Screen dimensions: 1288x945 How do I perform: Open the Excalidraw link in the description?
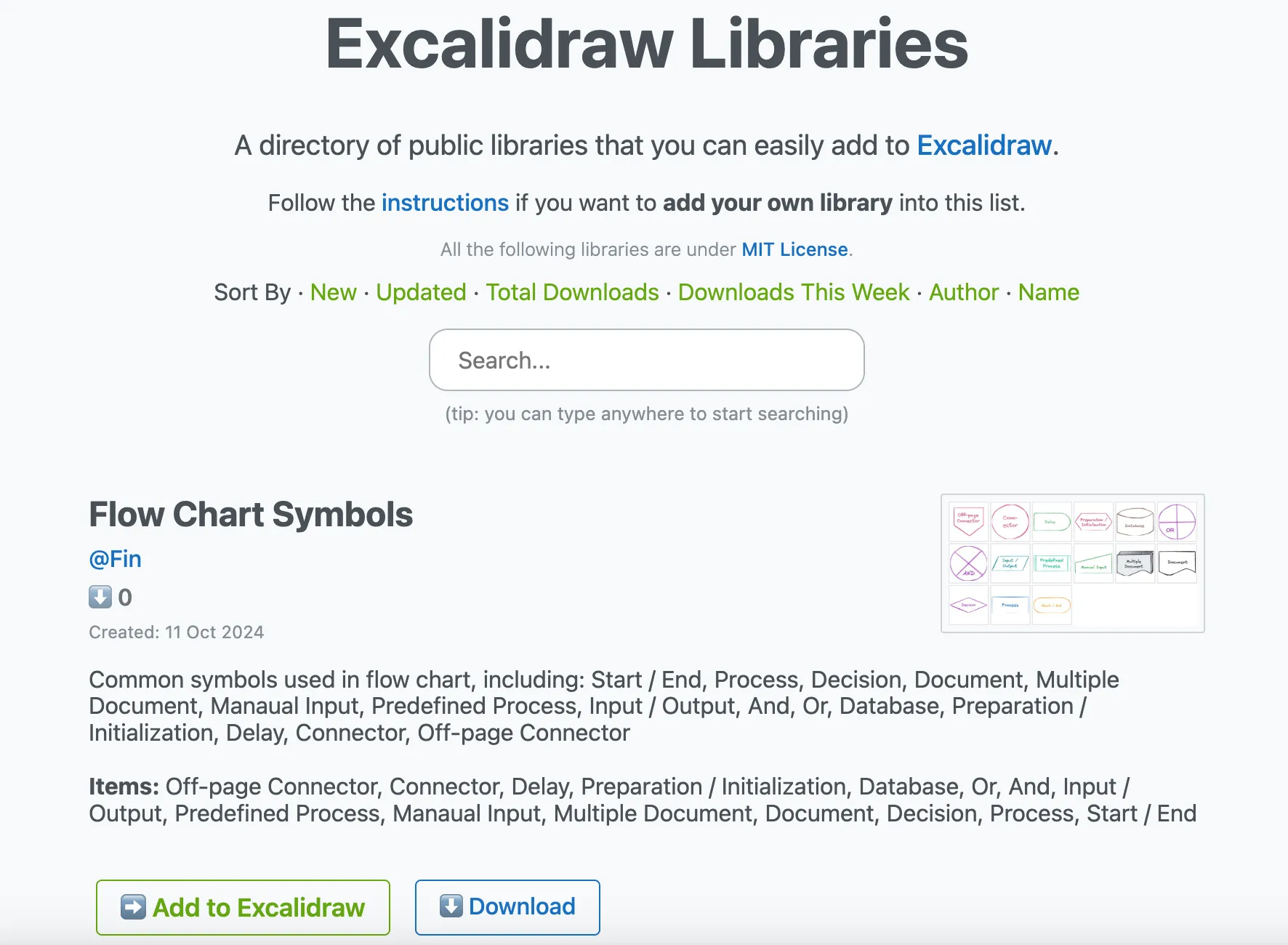pos(984,145)
